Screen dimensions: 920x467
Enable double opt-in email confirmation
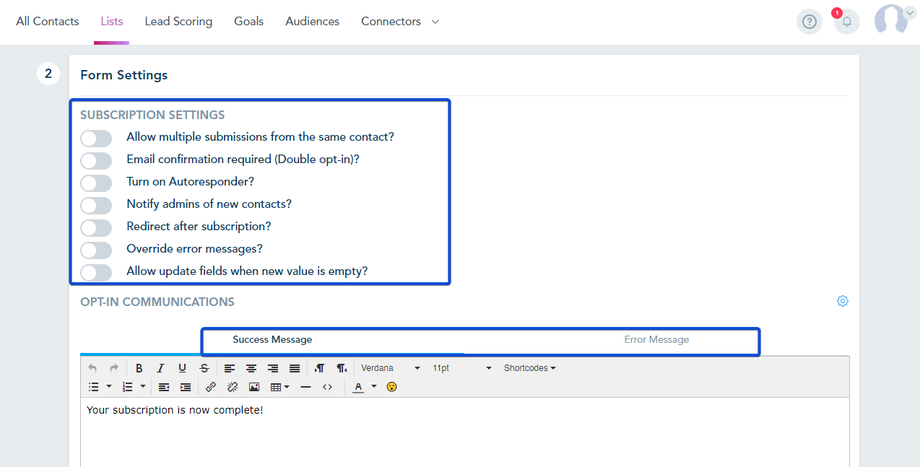pos(96,161)
